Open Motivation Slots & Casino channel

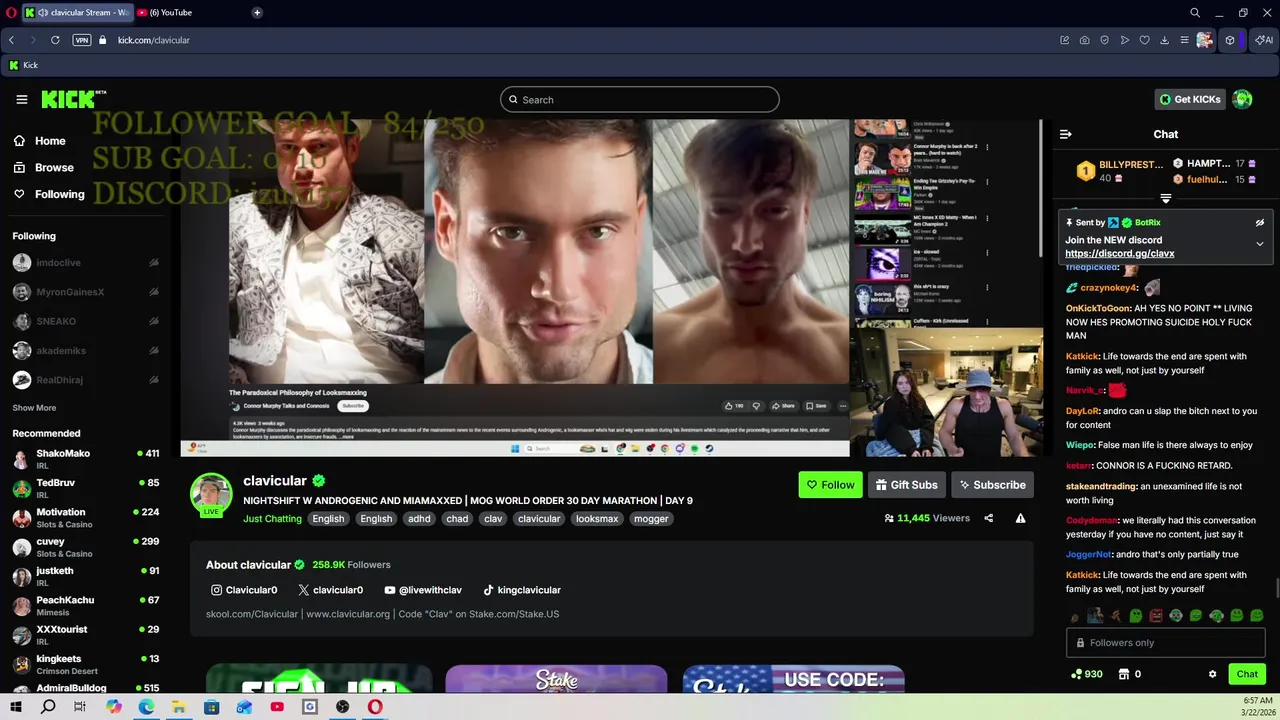(x=85, y=517)
